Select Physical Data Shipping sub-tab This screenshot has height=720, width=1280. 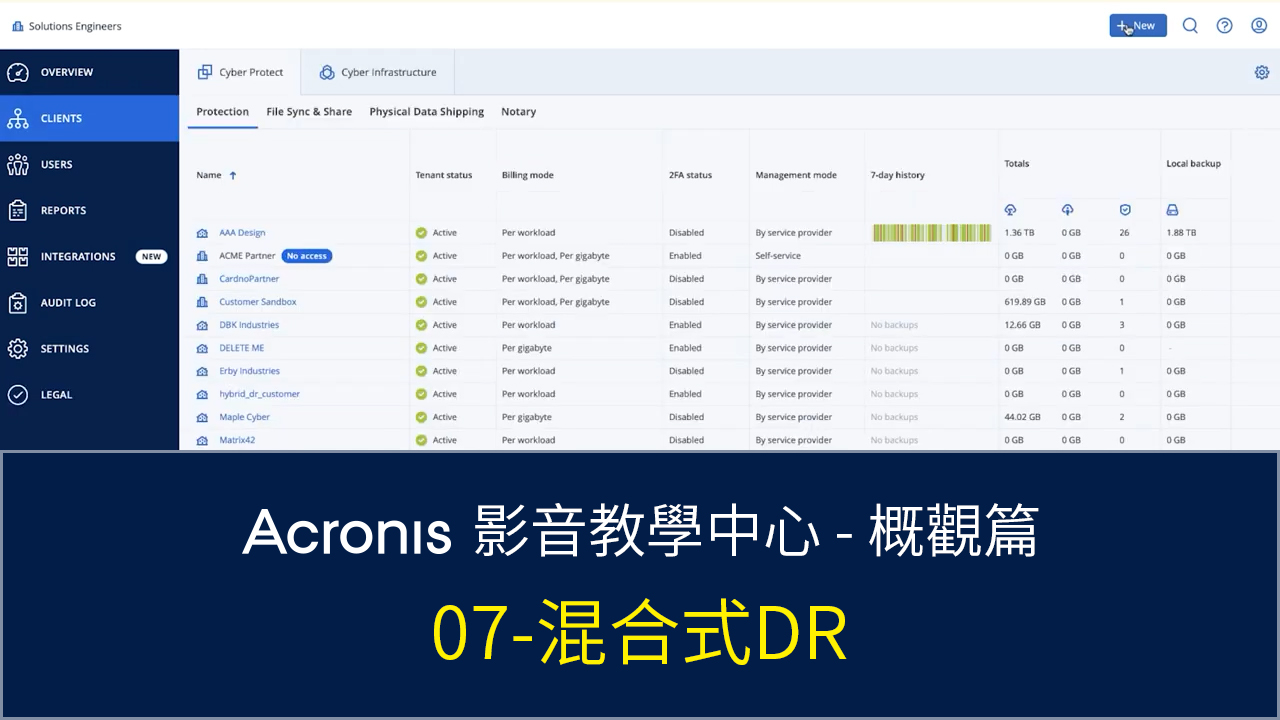click(426, 112)
